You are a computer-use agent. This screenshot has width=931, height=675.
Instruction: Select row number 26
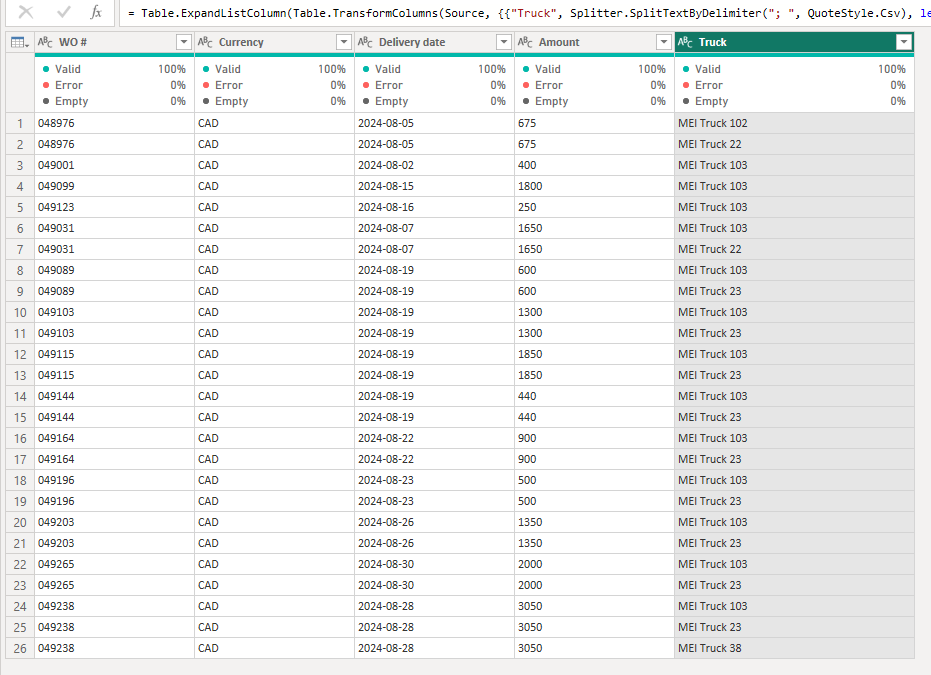(20, 648)
